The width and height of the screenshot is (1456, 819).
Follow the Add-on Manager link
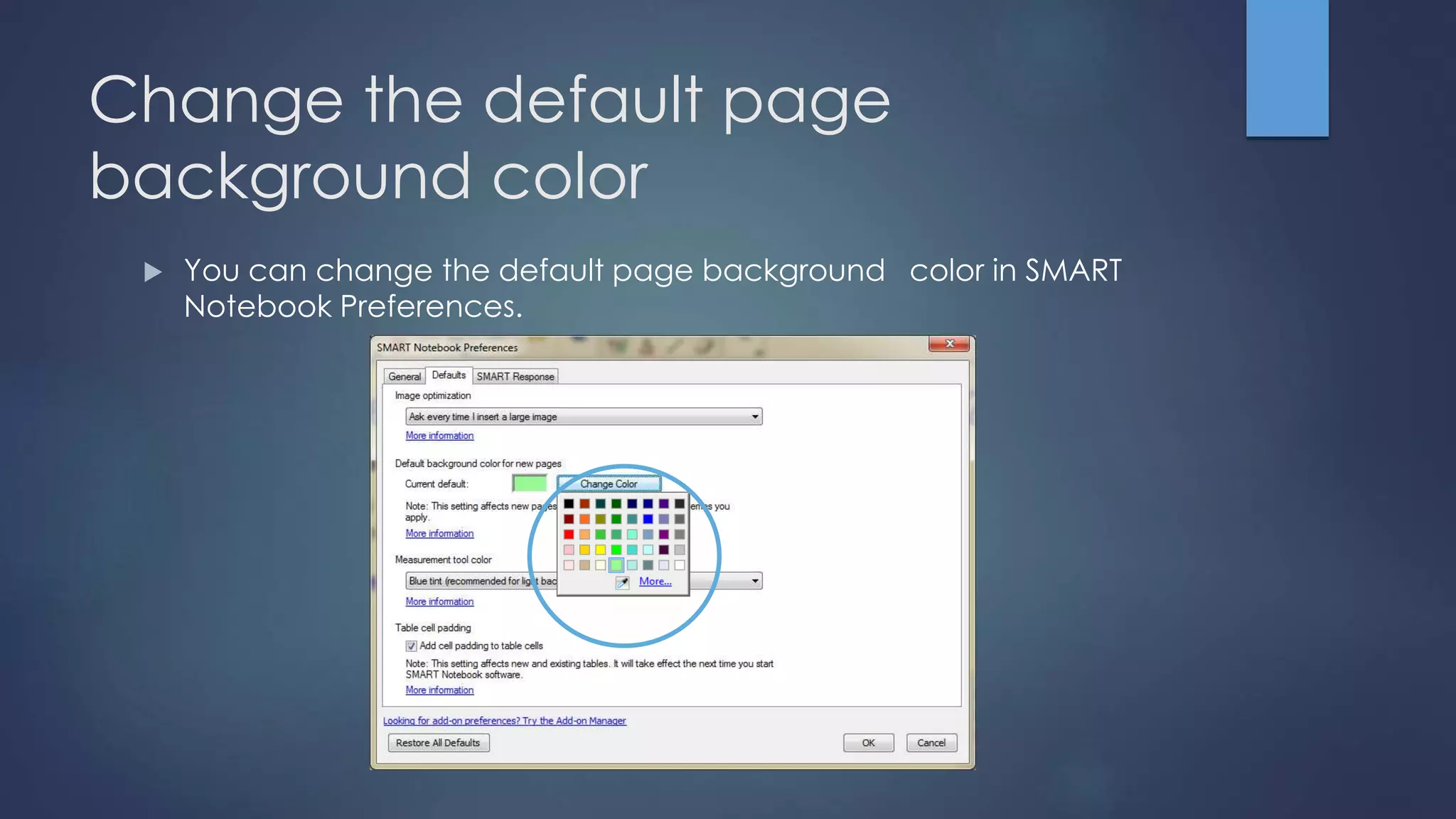point(505,721)
